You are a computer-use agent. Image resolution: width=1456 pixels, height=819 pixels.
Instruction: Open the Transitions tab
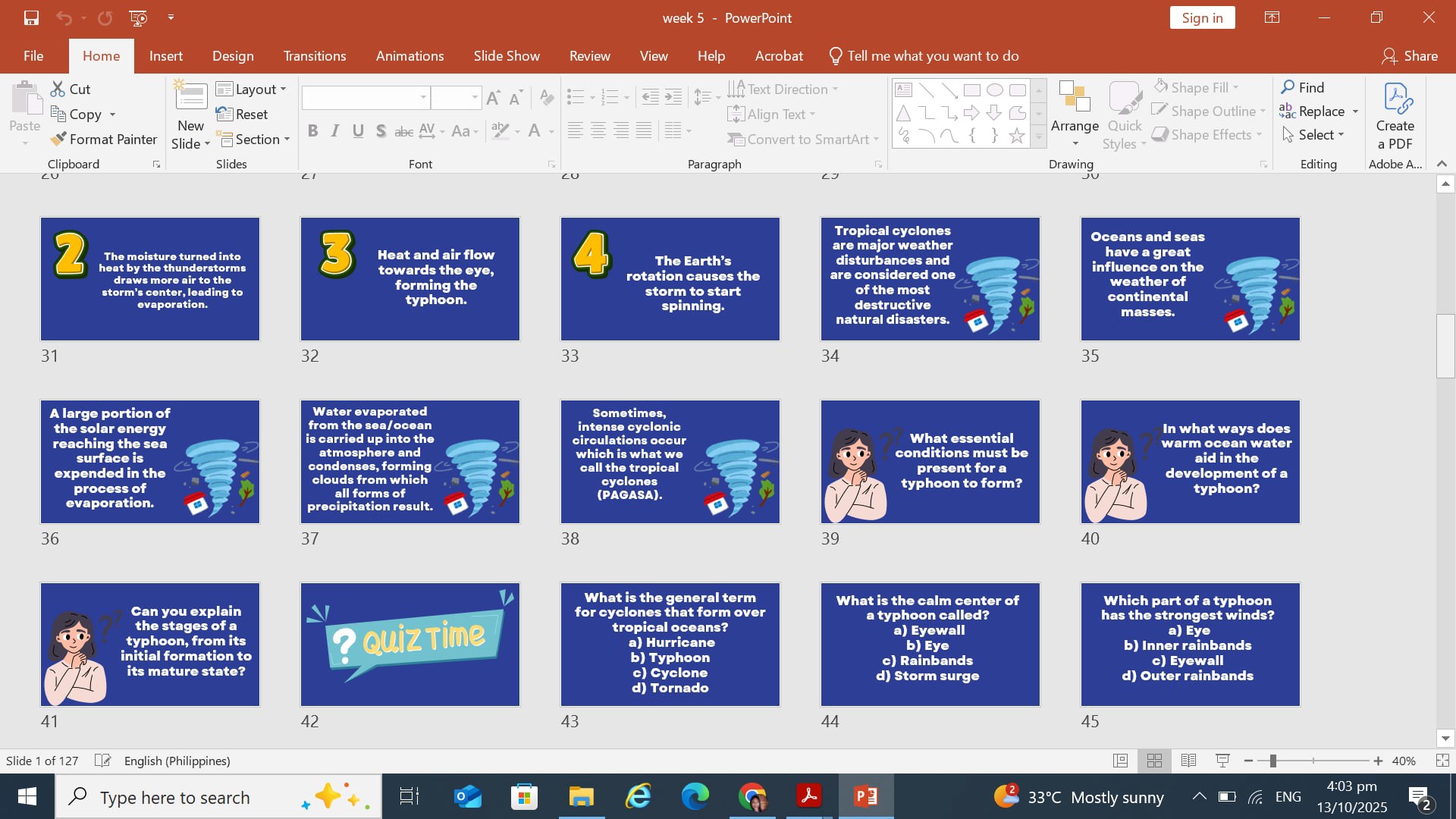tap(315, 56)
